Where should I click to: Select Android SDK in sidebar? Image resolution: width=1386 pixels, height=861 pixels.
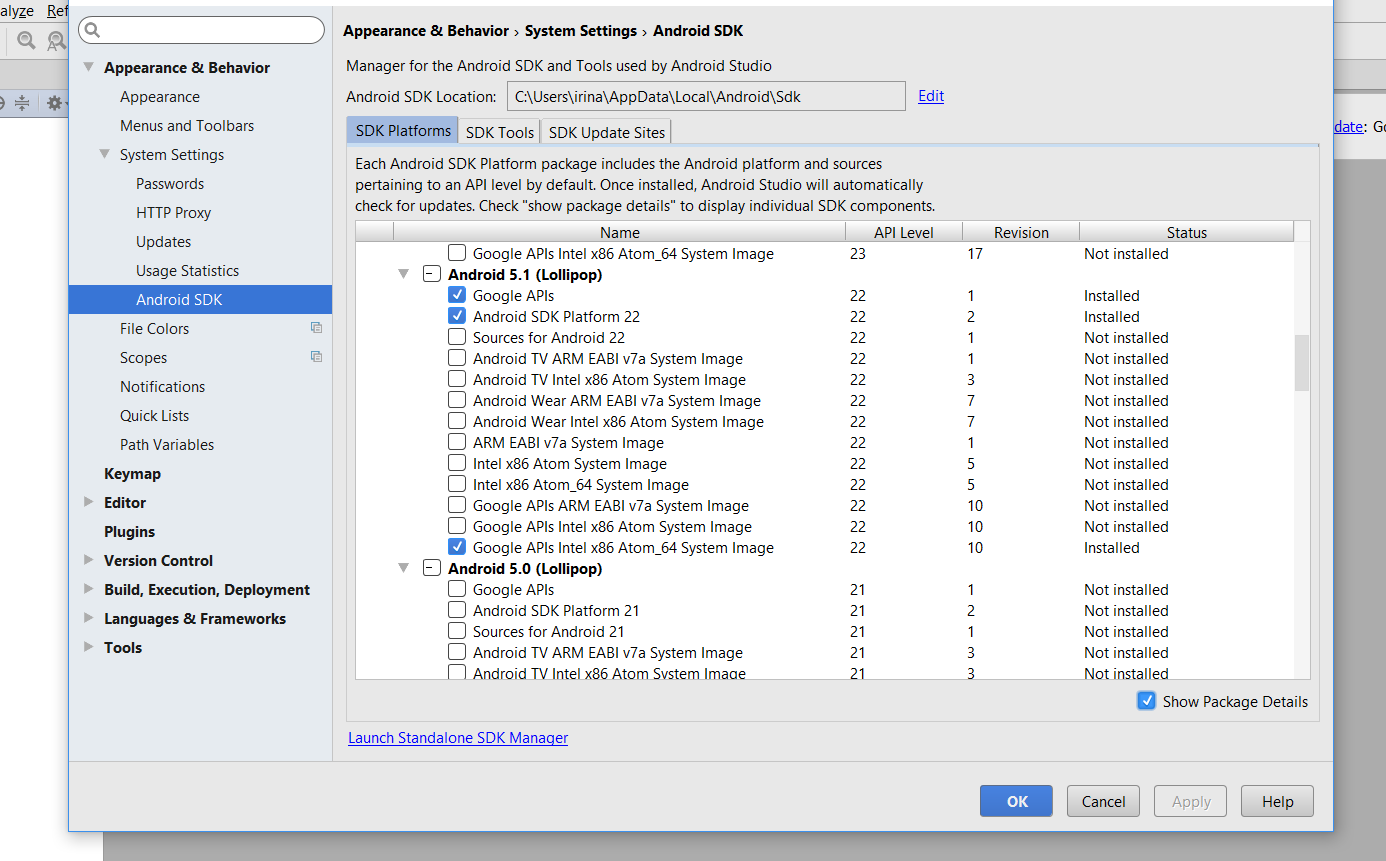200,299
